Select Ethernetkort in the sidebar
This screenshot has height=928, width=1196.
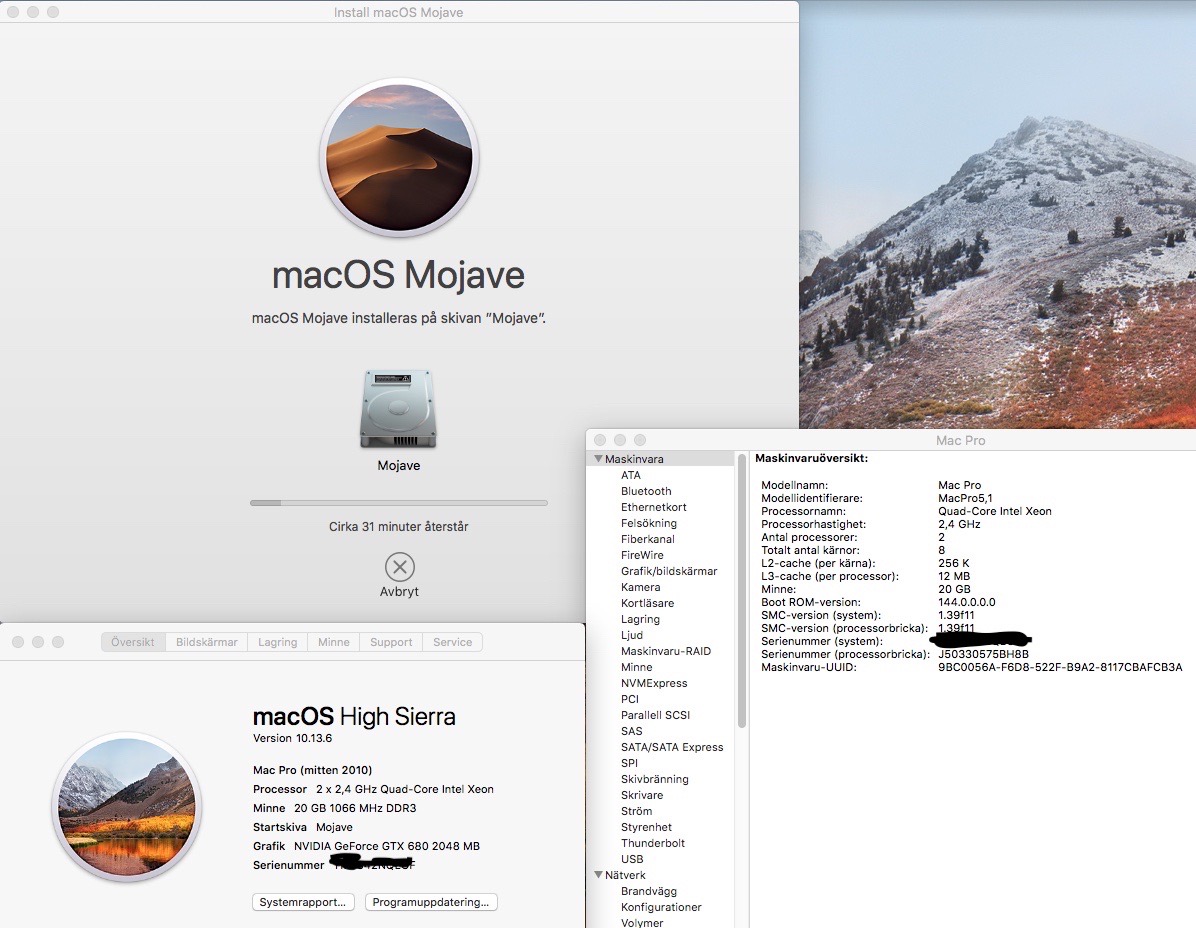tap(654, 507)
